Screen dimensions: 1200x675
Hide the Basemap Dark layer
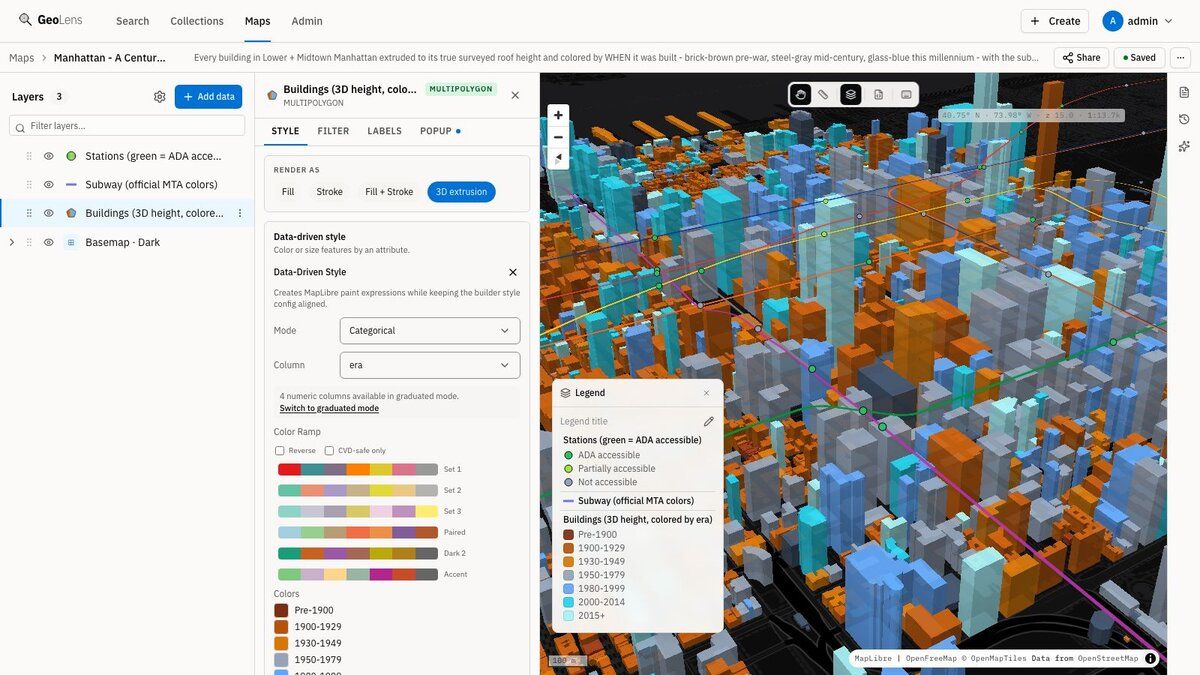pyautogui.click(x=48, y=242)
